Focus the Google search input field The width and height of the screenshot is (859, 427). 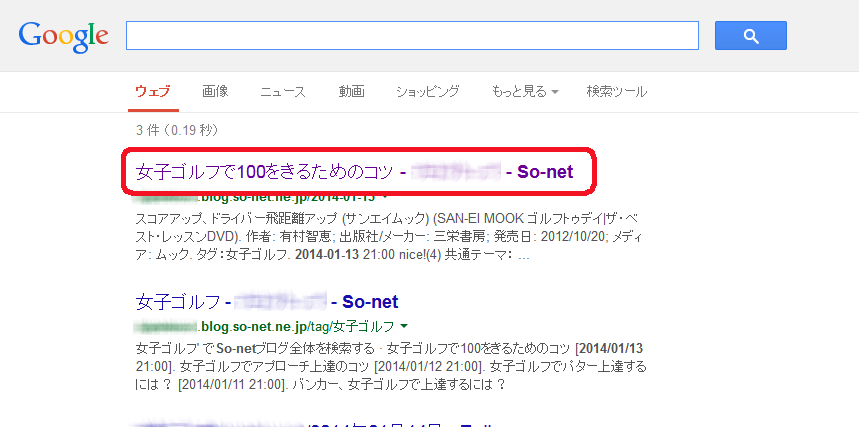pyautogui.click(x=413, y=36)
